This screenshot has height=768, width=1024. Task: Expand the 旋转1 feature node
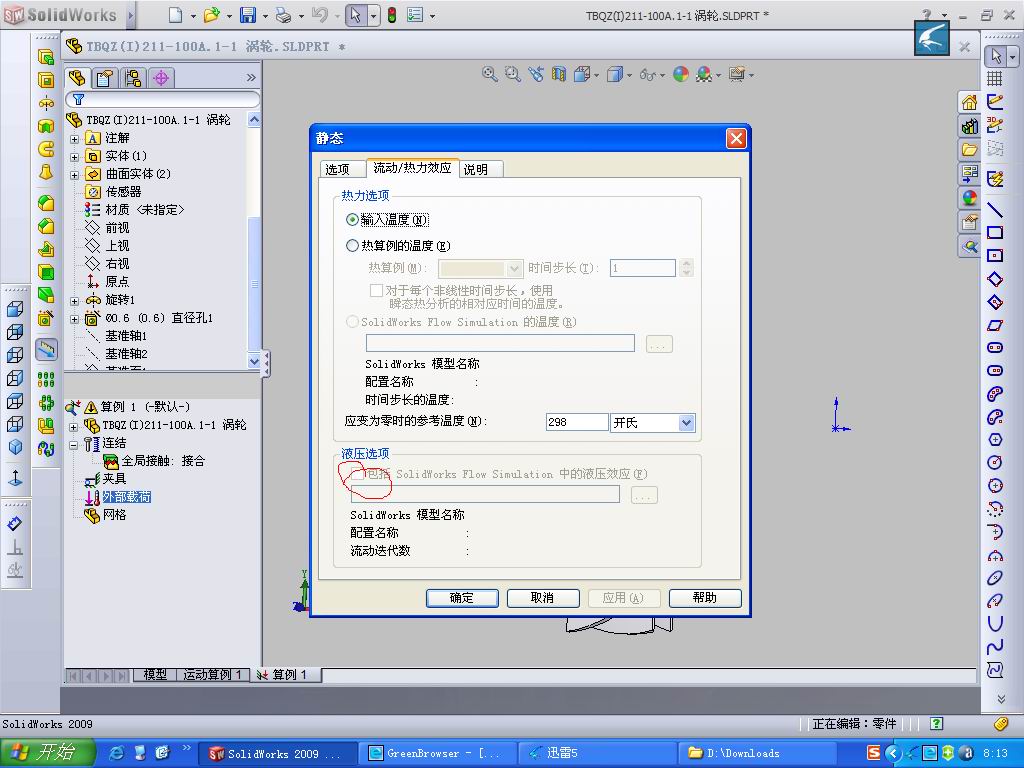(x=74, y=300)
